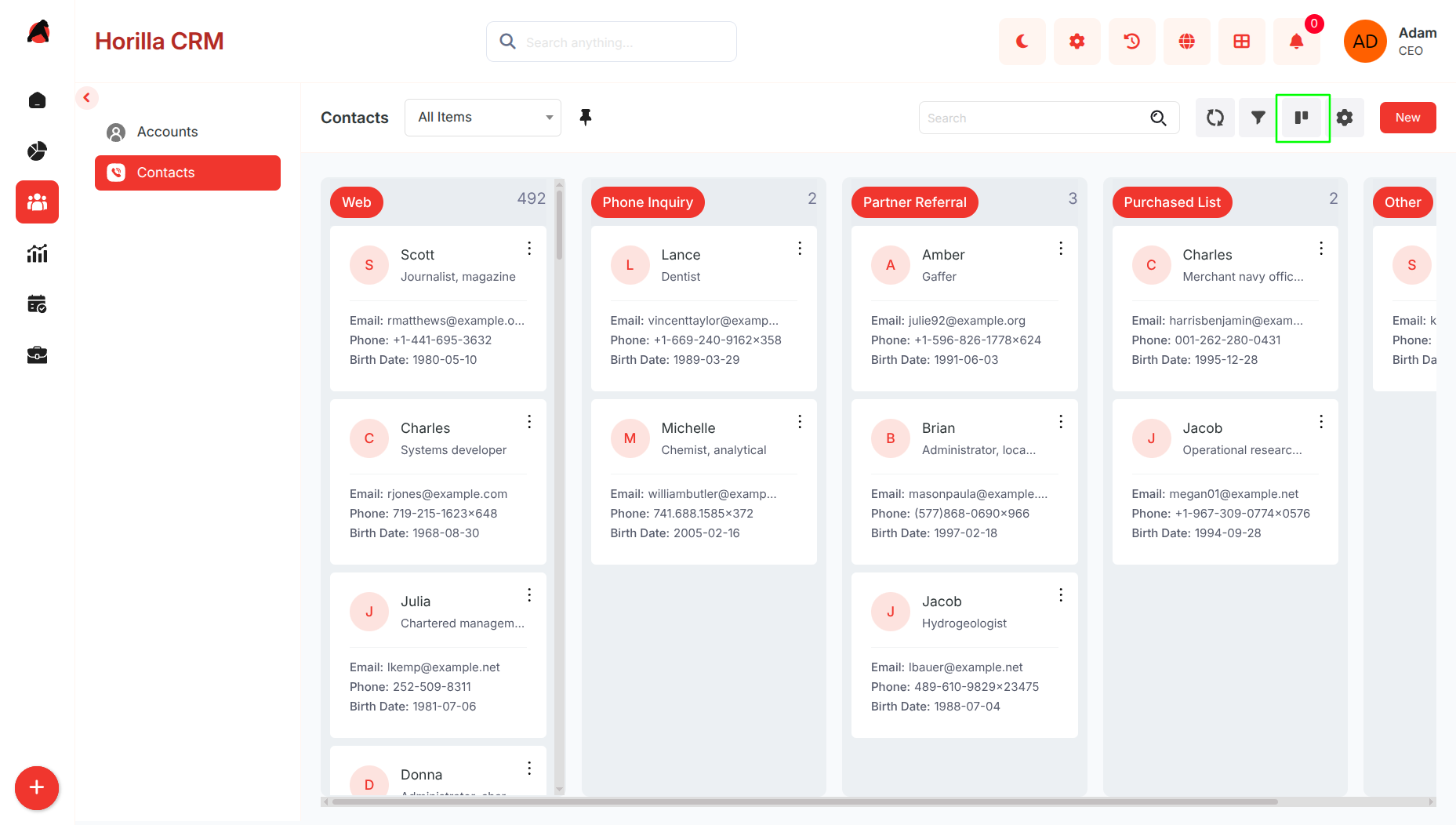
Task: Open the filter funnel options
Action: 1258,118
